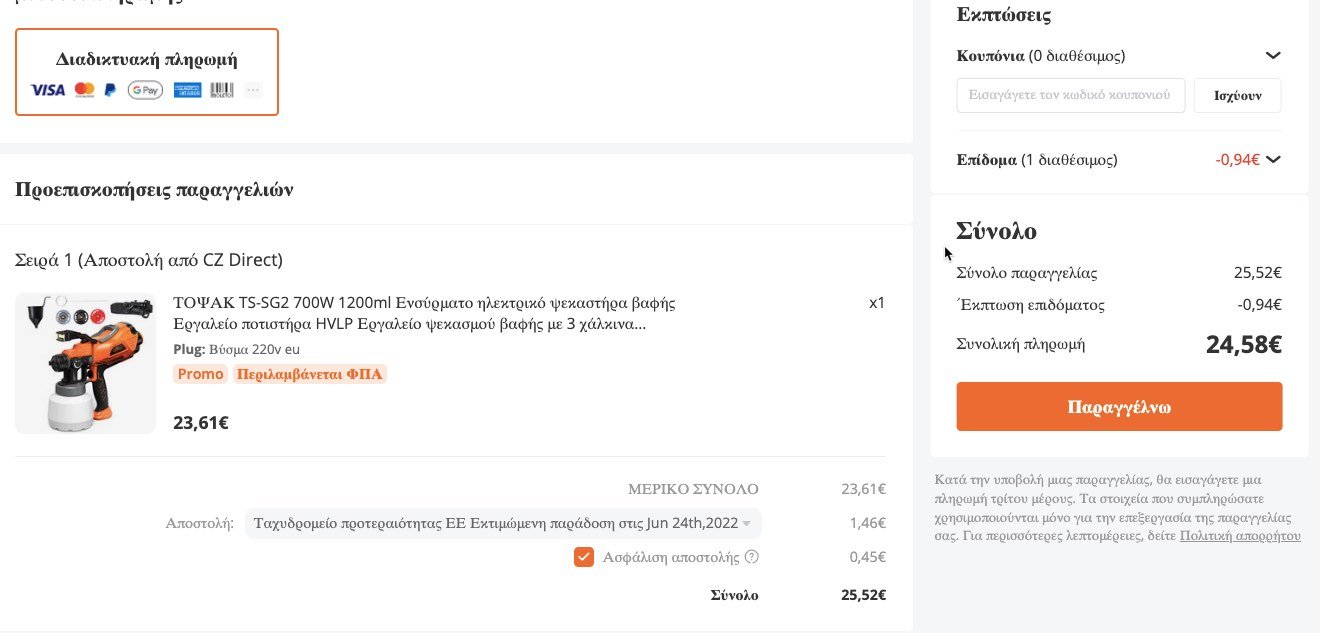Click the orange Παραγγέλνω order button

click(1119, 407)
